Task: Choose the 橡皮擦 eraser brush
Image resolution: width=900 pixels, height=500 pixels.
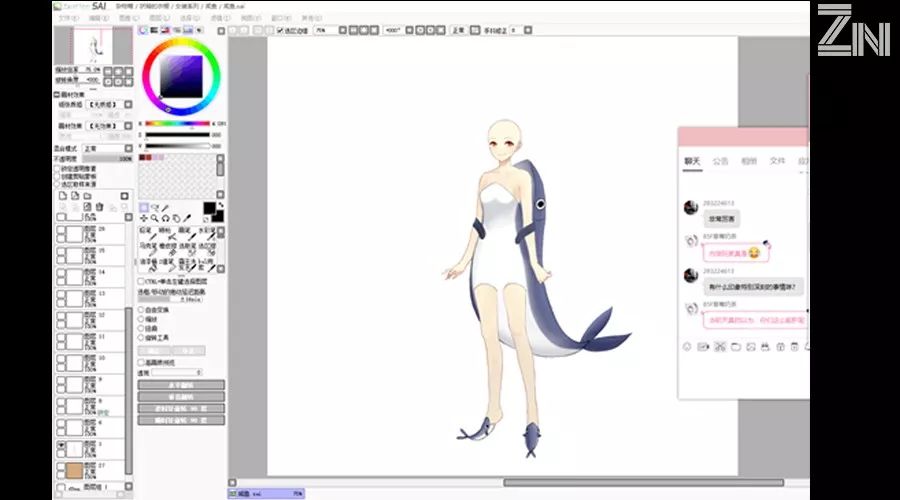Action: tap(166, 249)
